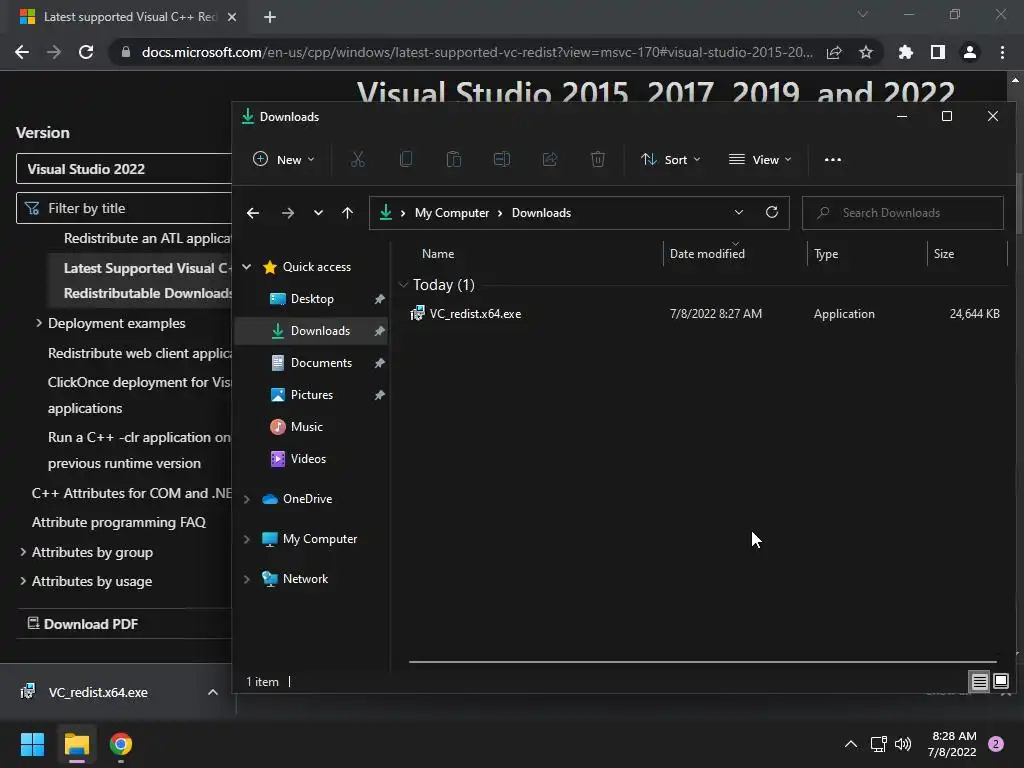Open the Visual Studio 2022 version dropdown
The width and height of the screenshot is (1024, 768).
[124, 169]
